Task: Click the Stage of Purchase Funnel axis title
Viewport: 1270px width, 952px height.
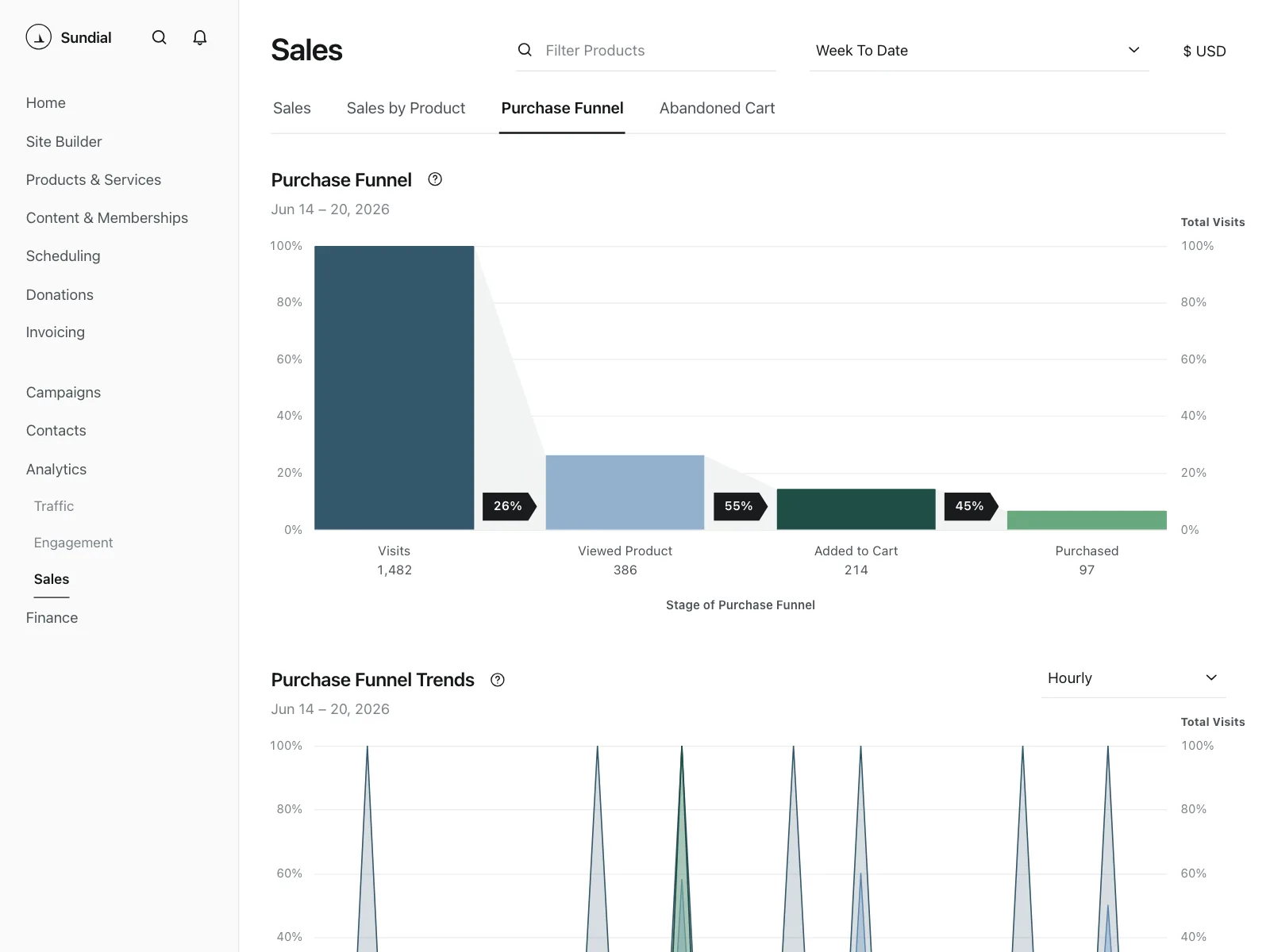Action: click(740, 605)
